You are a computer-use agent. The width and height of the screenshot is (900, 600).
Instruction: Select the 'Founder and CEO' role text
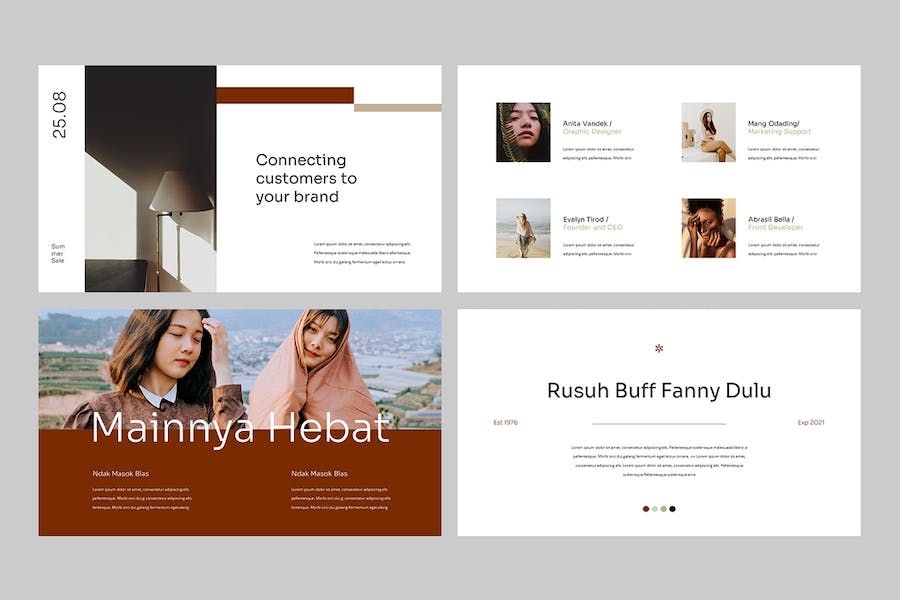pos(592,227)
